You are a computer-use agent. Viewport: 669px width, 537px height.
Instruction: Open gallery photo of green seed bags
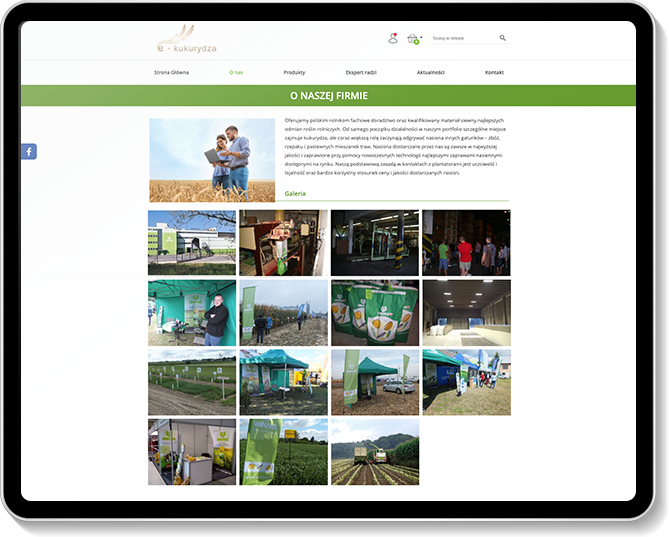(x=375, y=312)
